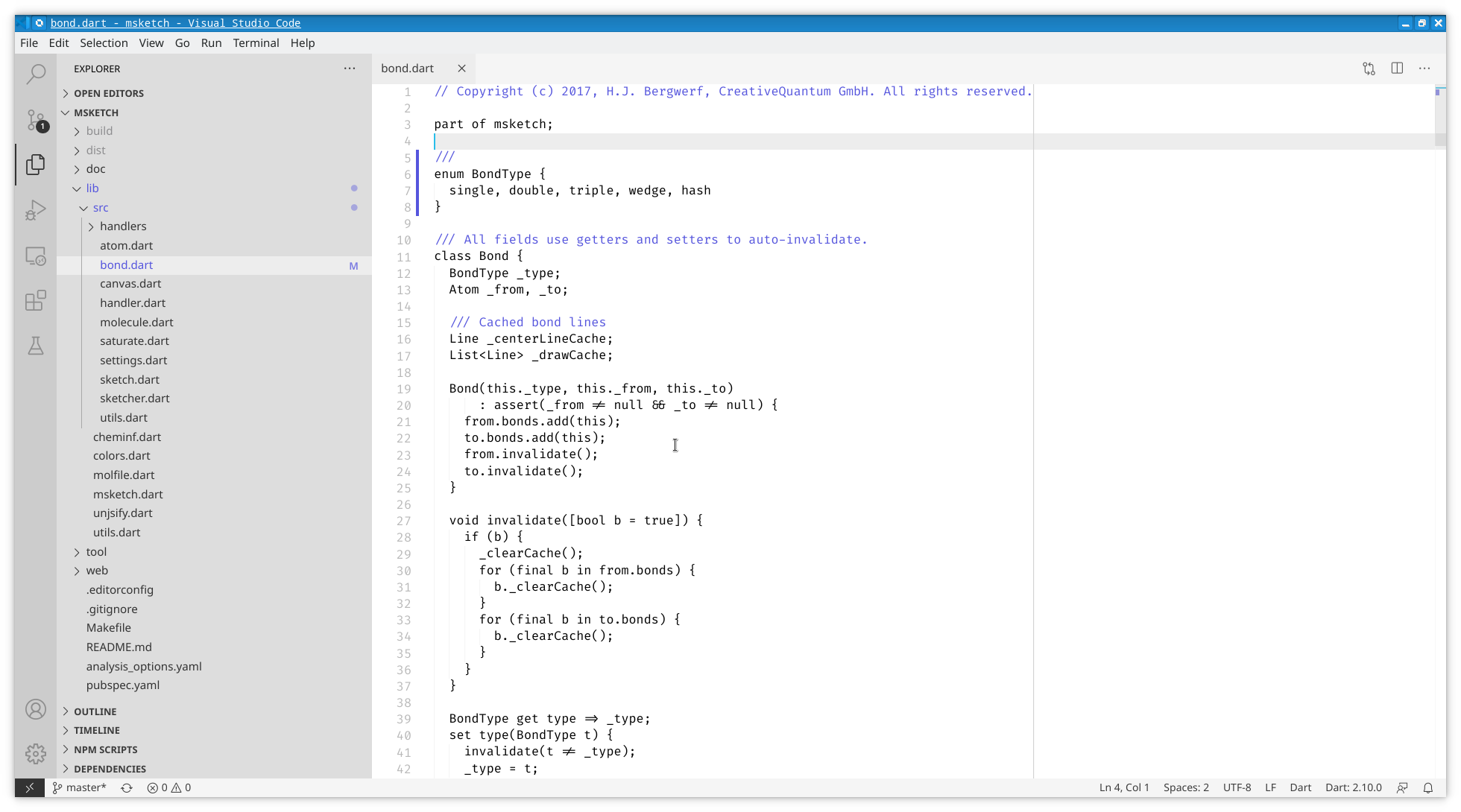Open the Testing panel
This screenshot has height=812, width=1461.
[x=35, y=346]
